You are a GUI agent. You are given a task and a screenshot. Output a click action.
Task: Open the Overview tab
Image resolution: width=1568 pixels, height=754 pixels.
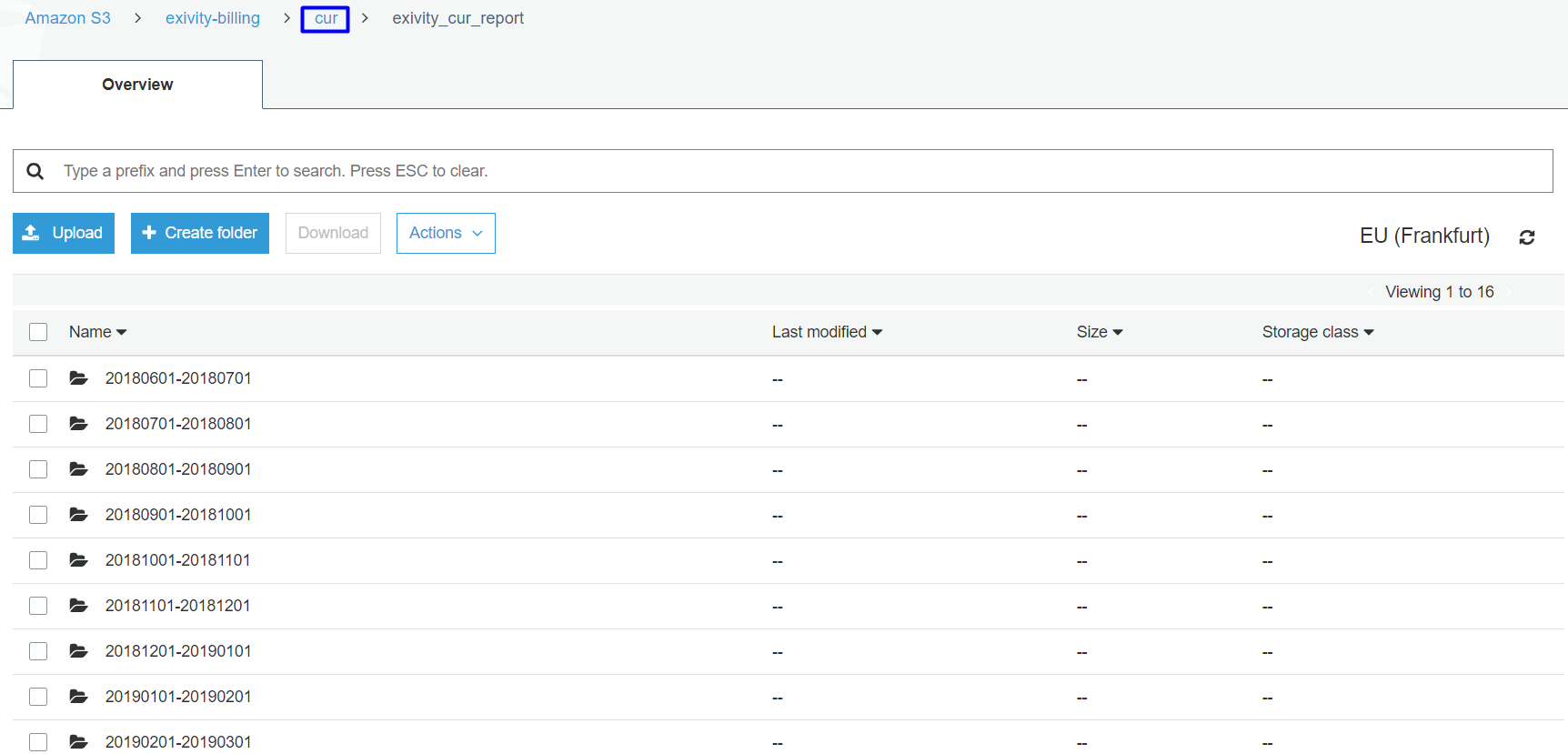pos(137,85)
